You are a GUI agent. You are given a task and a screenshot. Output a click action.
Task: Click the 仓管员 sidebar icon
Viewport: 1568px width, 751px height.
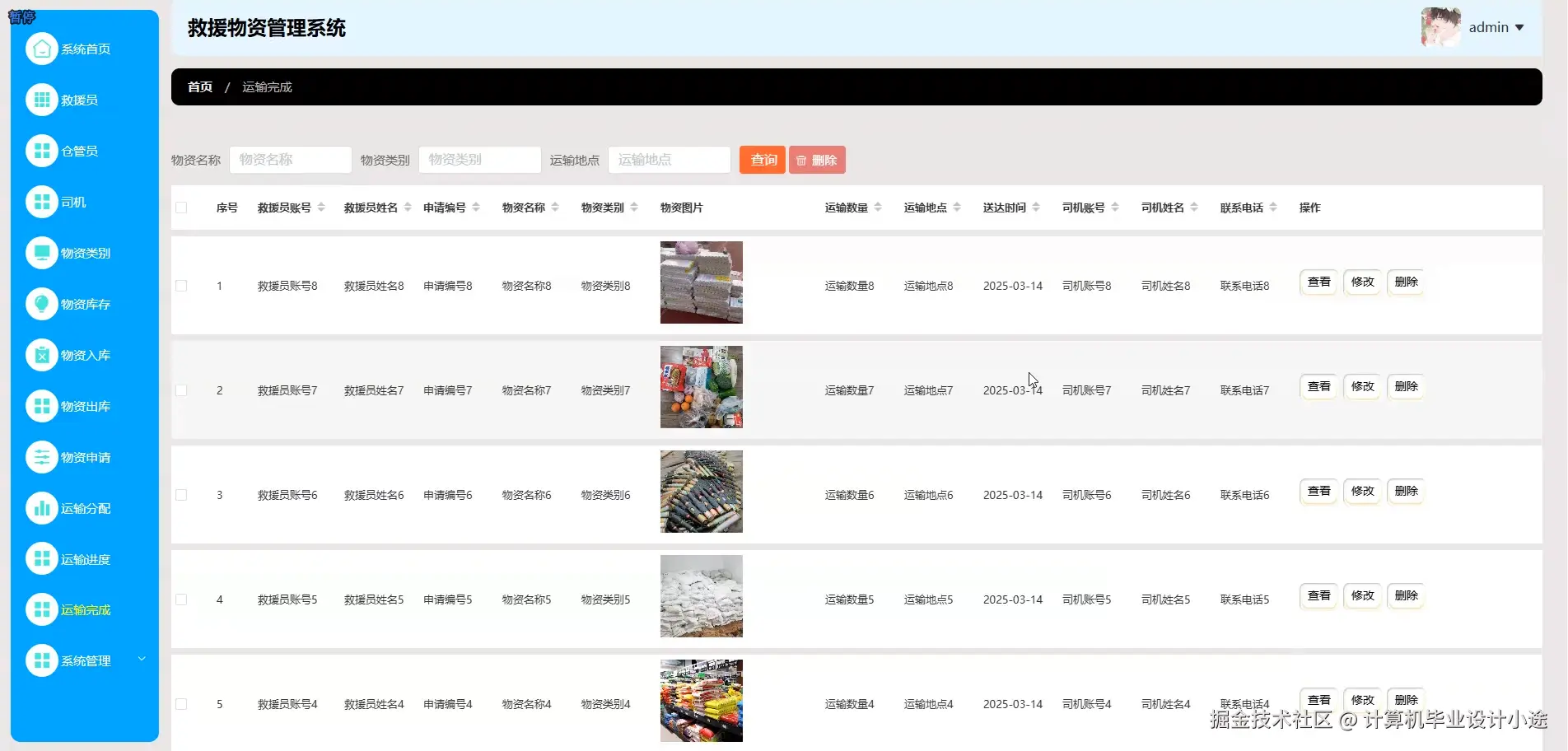[x=42, y=152]
